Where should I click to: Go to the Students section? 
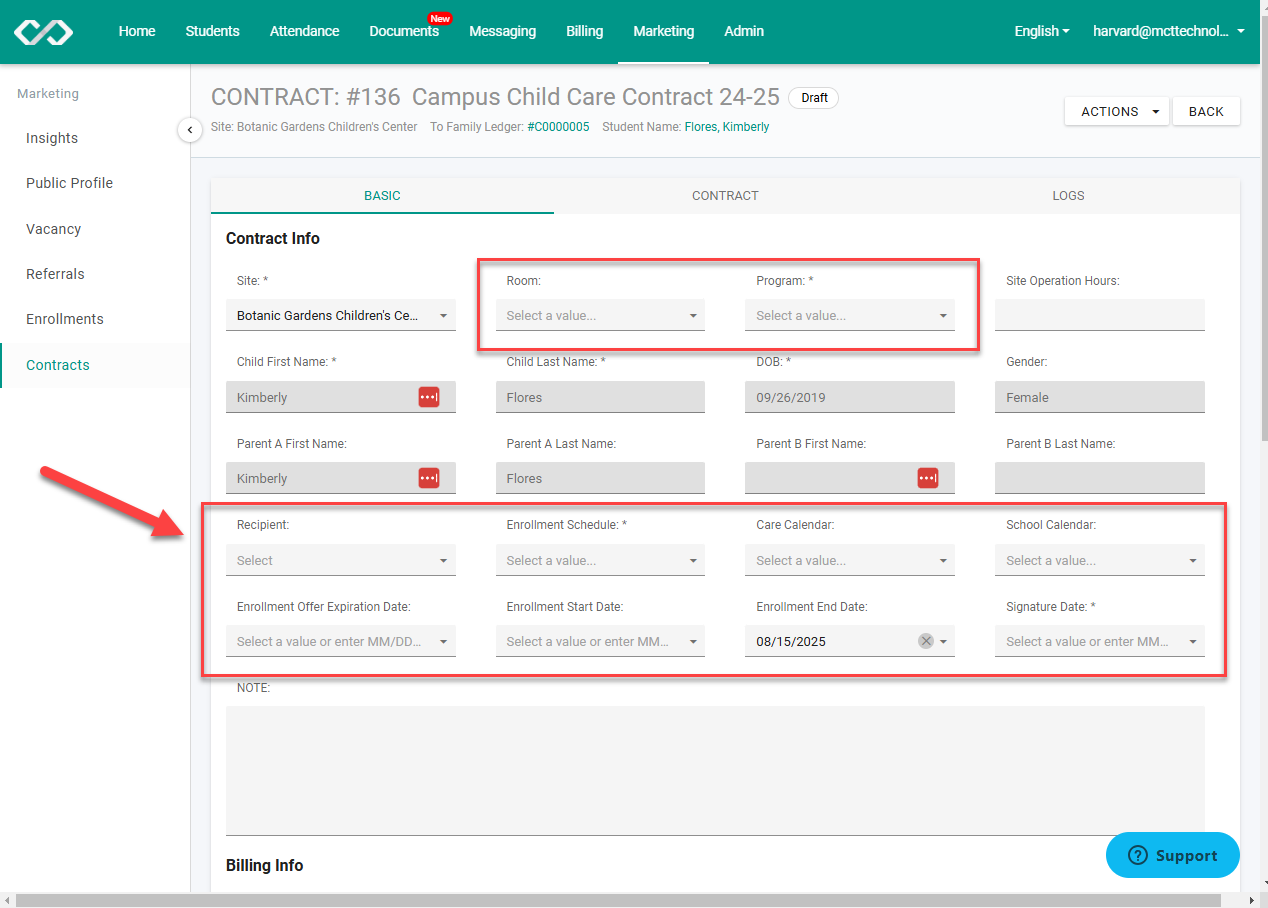pyautogui.click(x=212, y=31)
